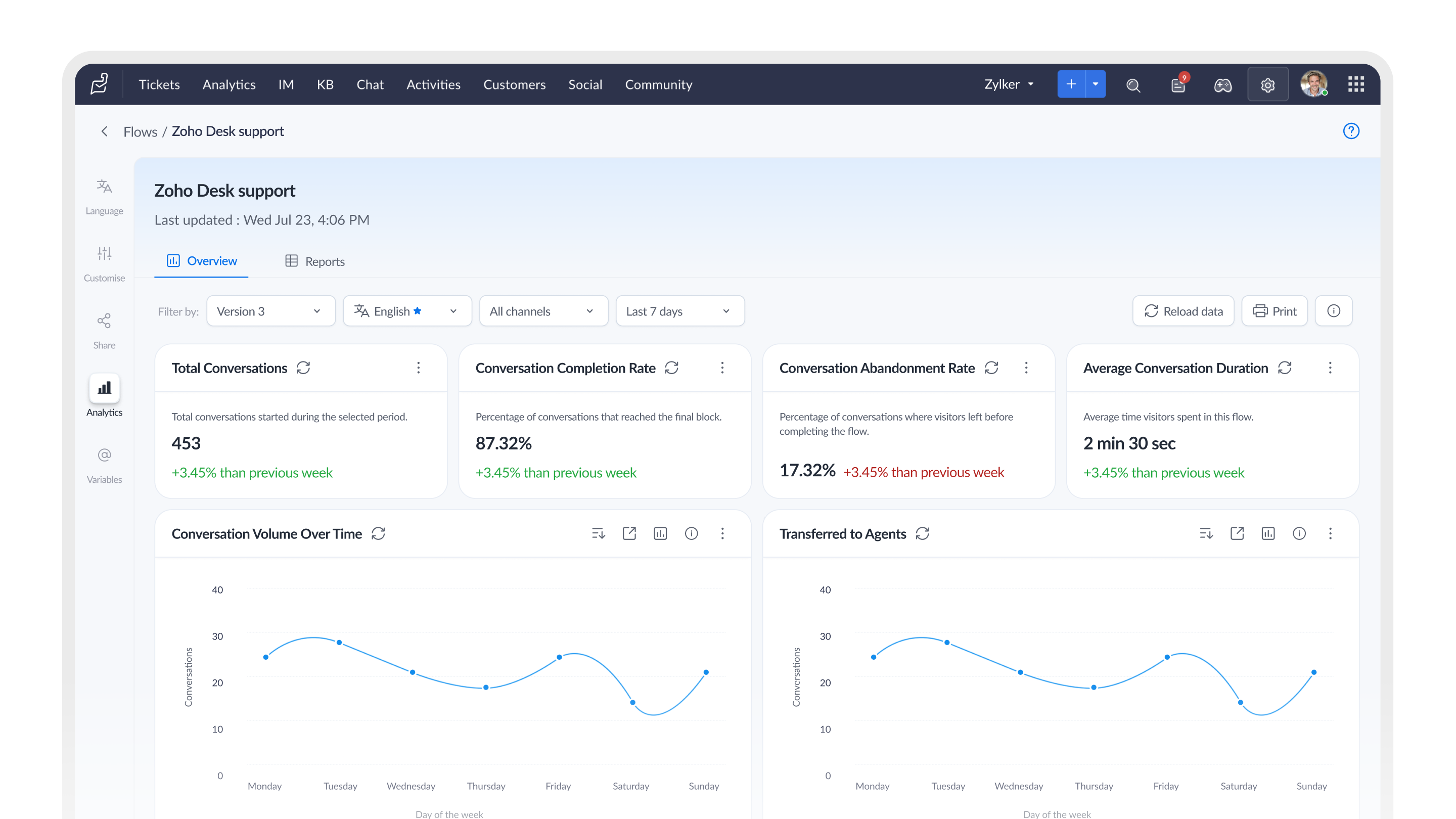This screenshot has width=1456, height=819.
Task: Open the user profile avatar
Action: (1313, 83)
